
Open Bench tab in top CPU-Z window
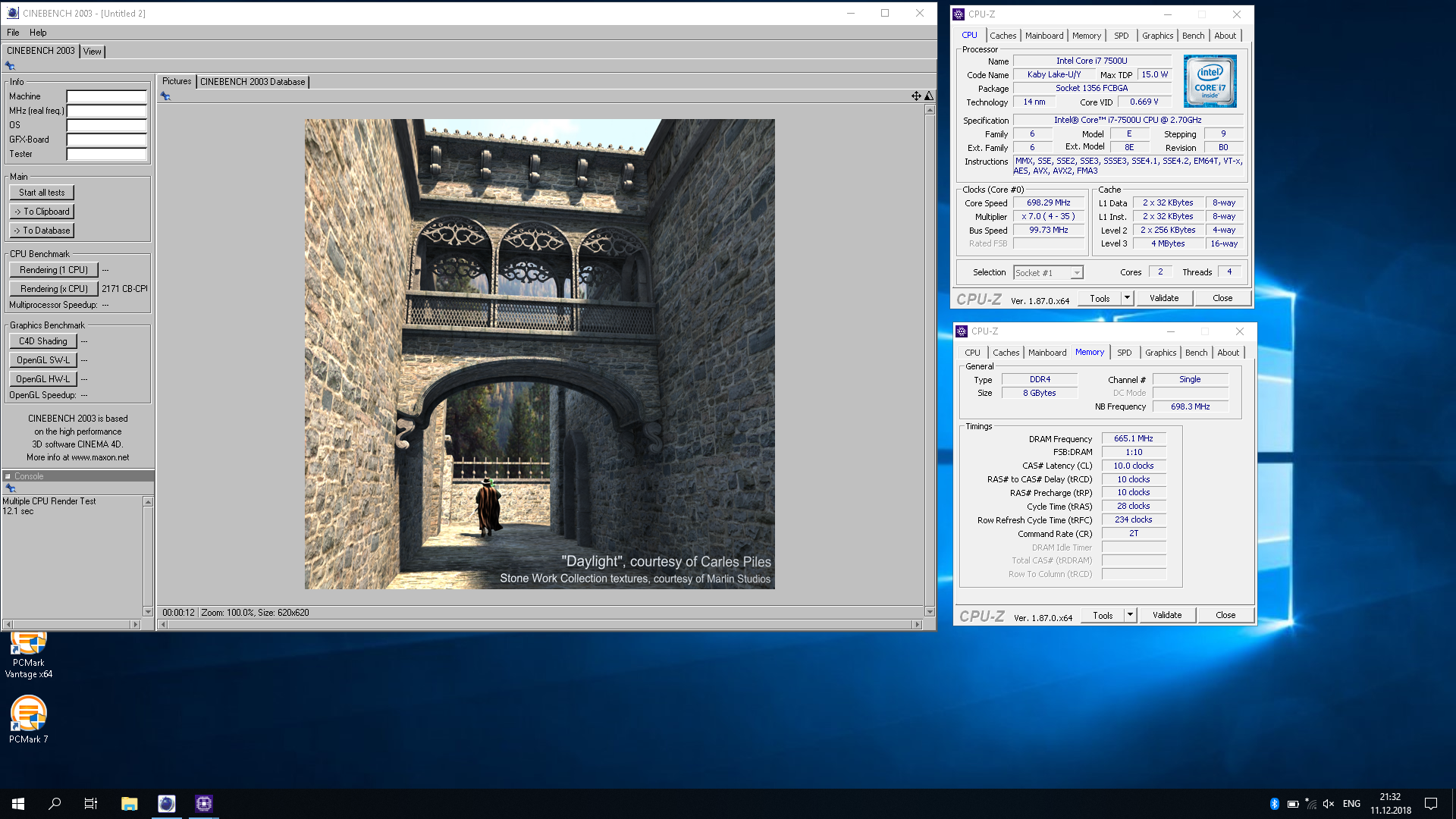[1193, 36]
